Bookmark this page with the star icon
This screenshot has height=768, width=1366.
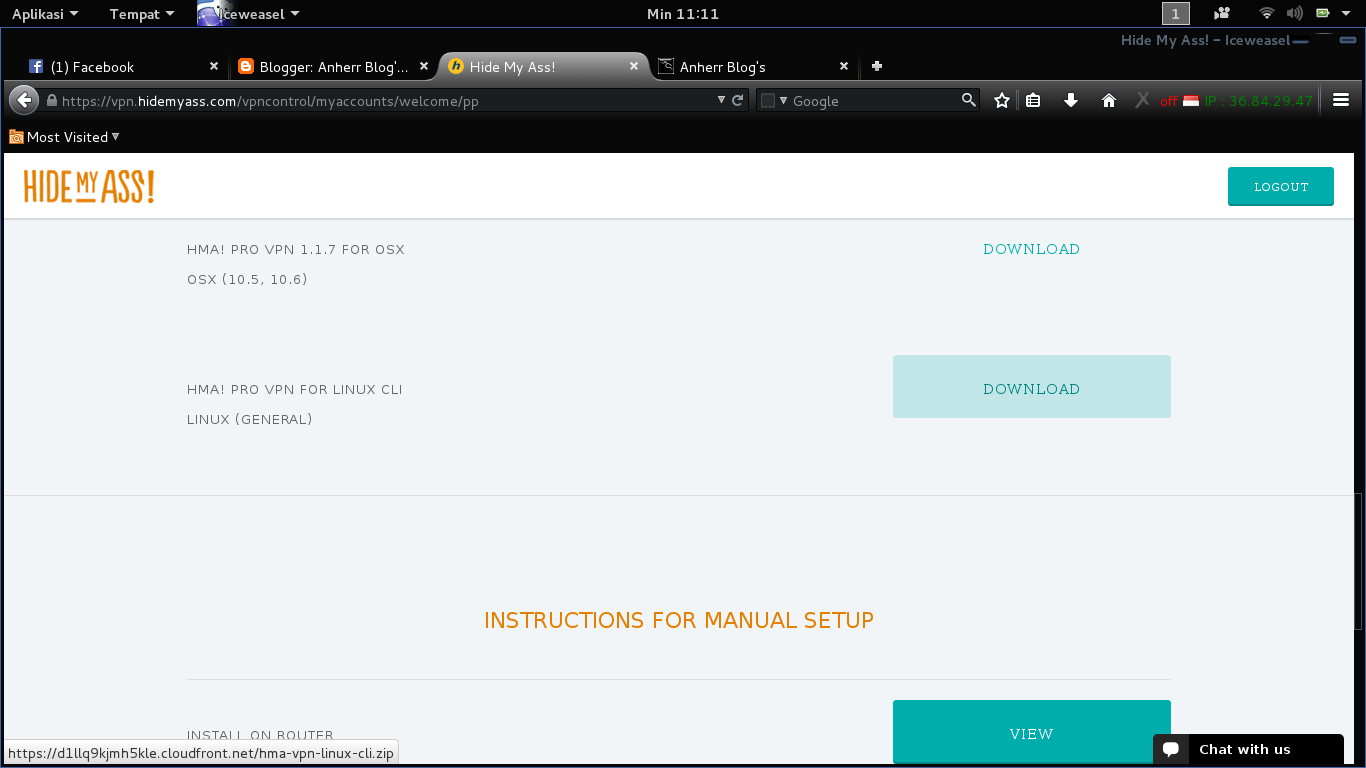coord(1002,100)
